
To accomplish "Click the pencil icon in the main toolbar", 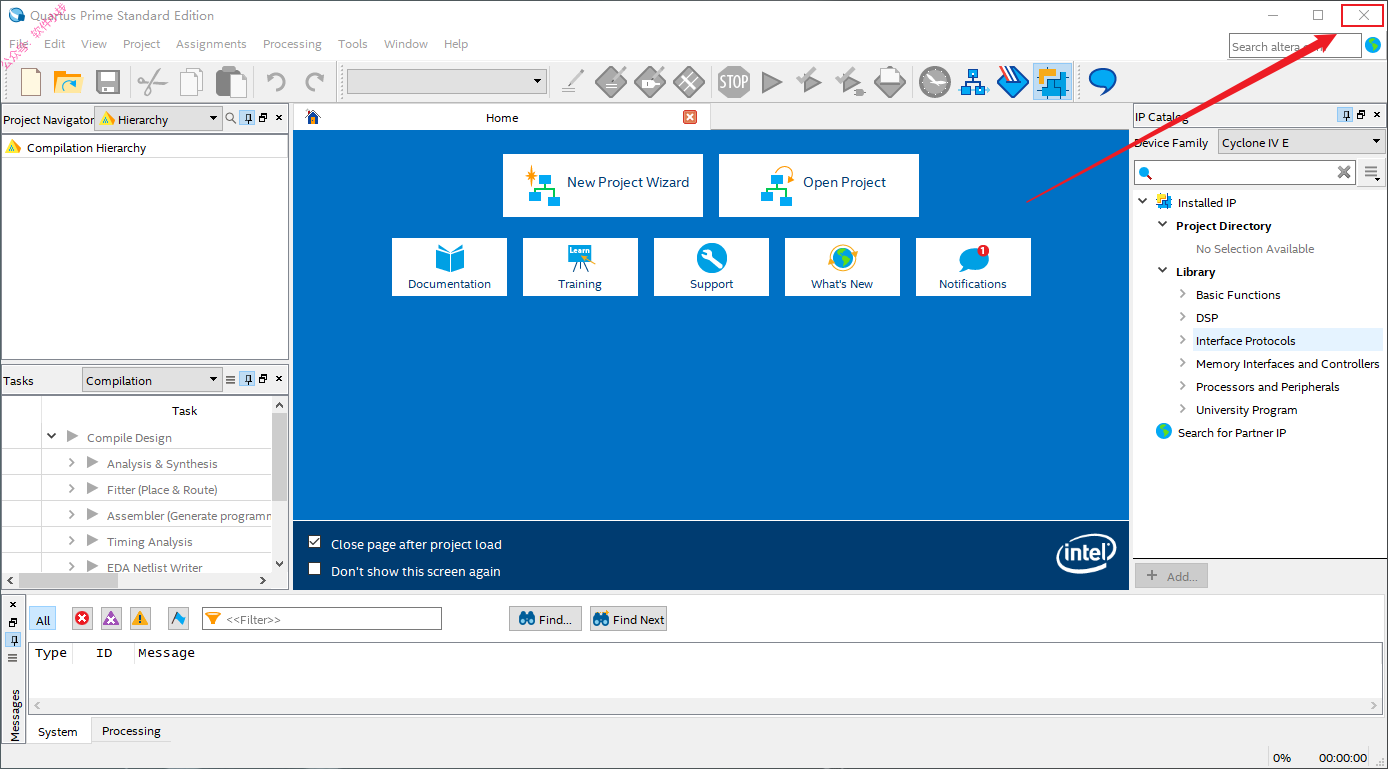I will point(573,82).
